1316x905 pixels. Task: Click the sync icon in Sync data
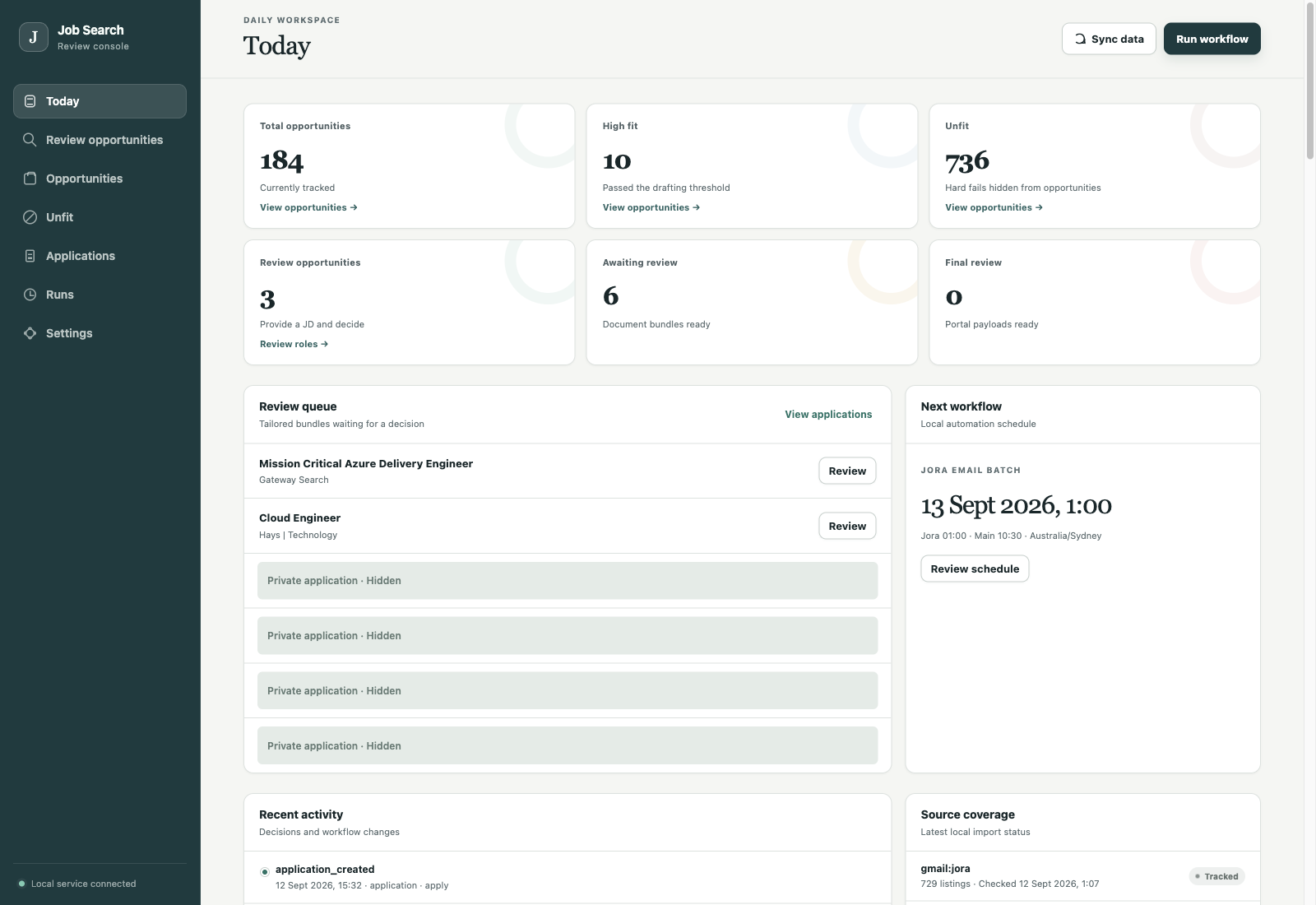[1080, 39]
